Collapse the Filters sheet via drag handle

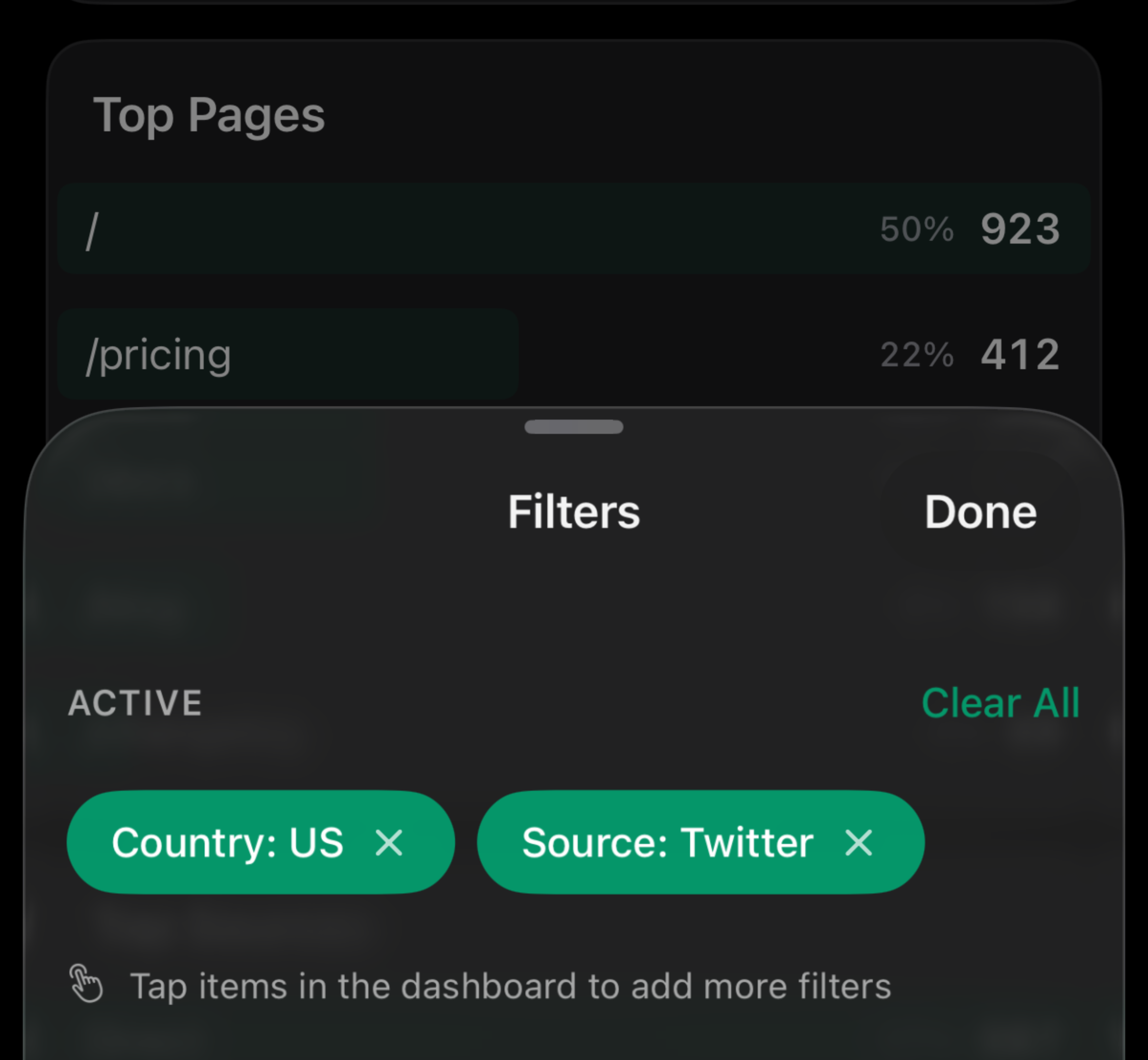(573, 427)
